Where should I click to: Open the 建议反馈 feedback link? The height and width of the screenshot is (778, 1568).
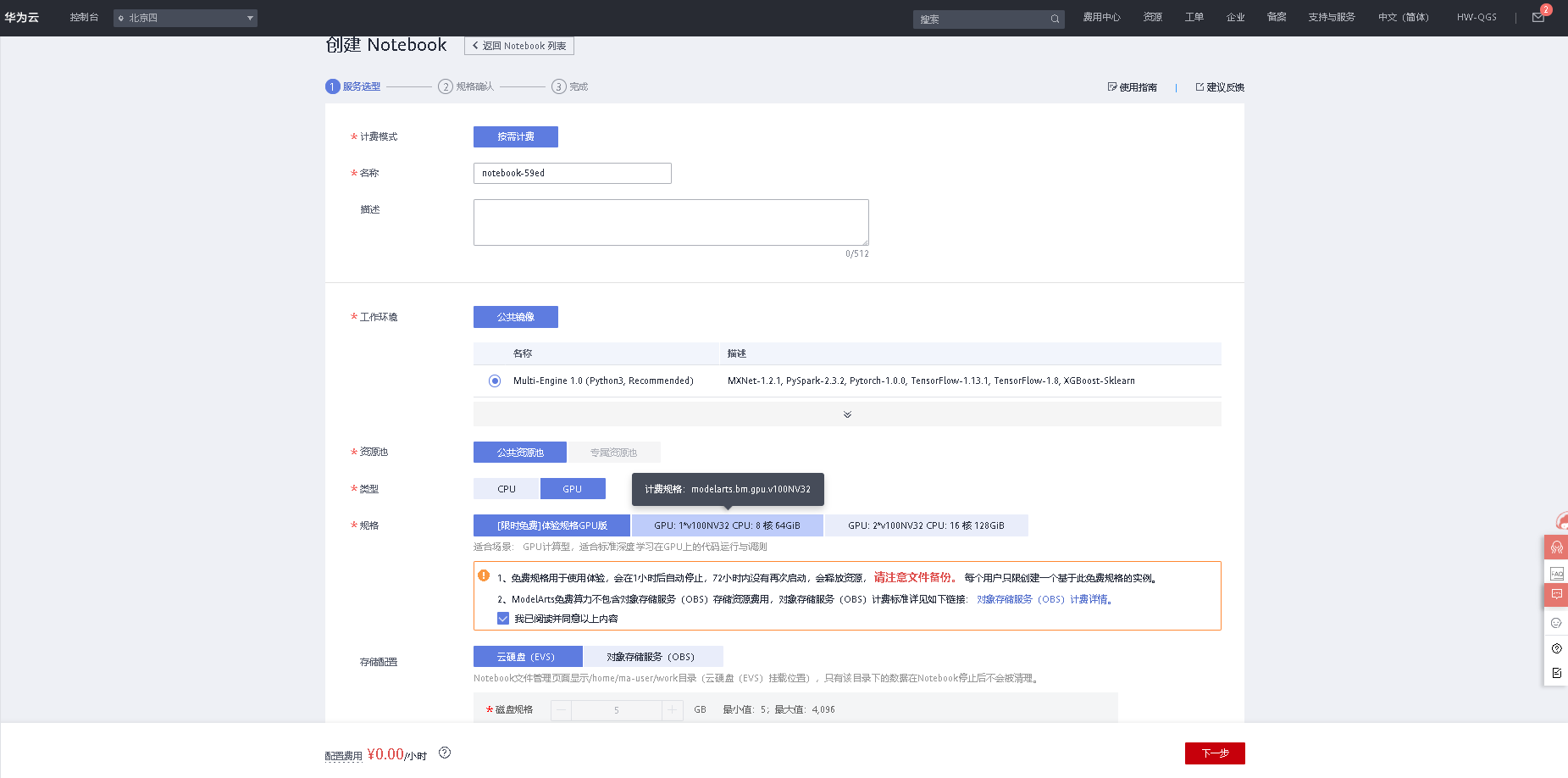coord(1220,87)
